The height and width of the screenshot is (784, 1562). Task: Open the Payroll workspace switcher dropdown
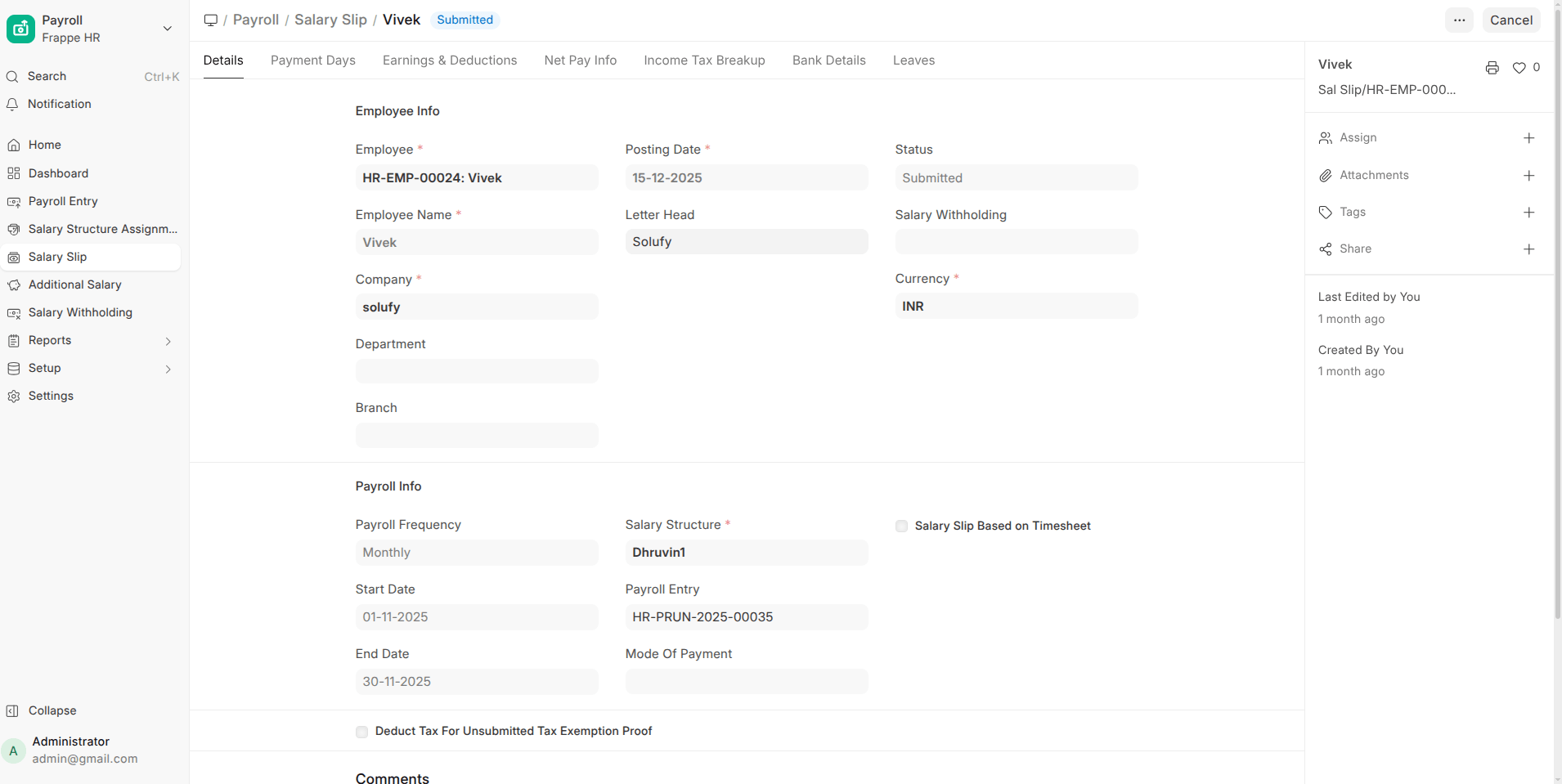point(167,29)
